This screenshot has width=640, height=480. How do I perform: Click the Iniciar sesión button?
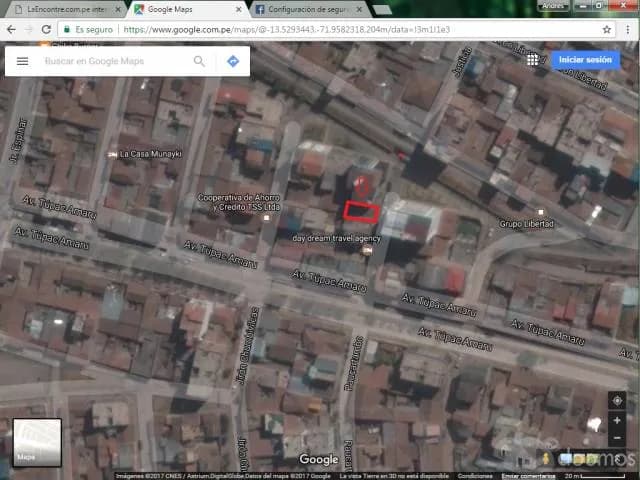tap(585, 60)
